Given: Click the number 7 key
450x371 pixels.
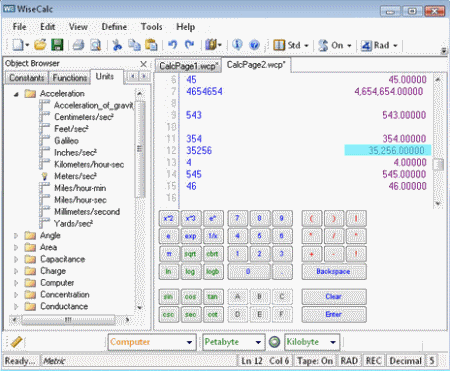Looking at the screenshot, I should (x=237, y=218).
